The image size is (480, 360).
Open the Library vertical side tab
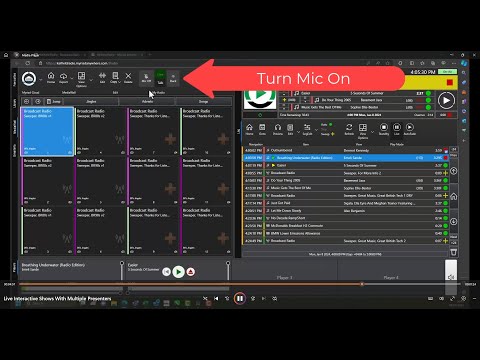(x=14, y=103)
